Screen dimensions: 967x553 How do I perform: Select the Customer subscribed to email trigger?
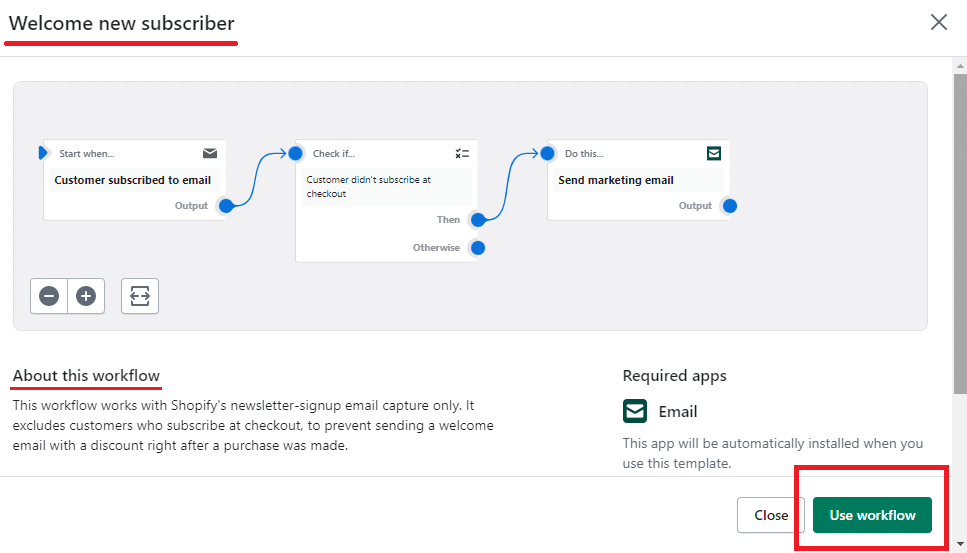[133, 181]
